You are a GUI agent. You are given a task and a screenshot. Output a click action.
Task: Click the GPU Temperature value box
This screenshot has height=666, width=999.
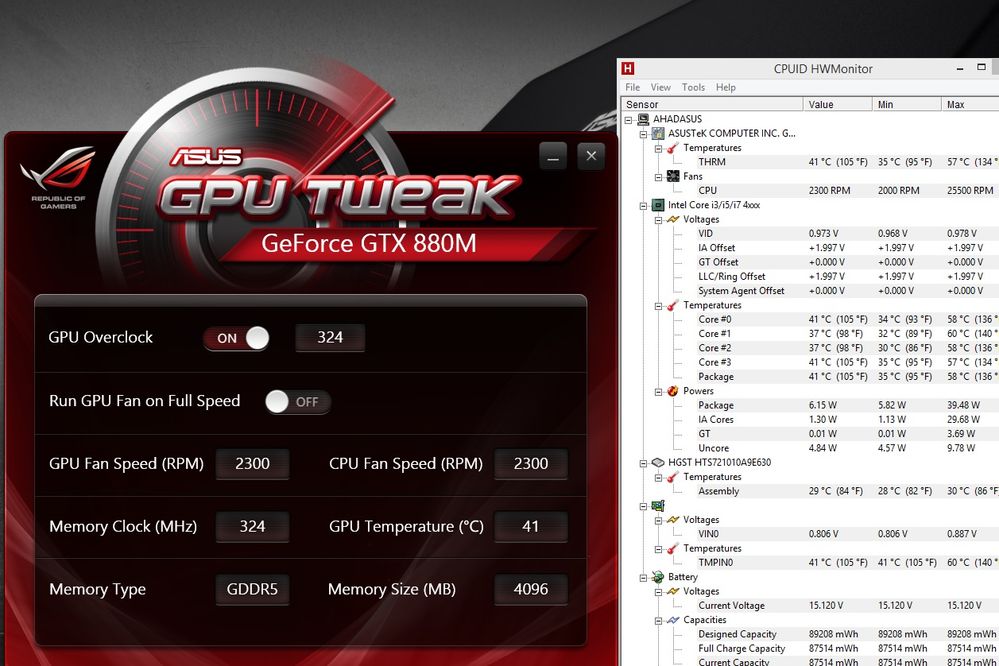coord(531,526)
